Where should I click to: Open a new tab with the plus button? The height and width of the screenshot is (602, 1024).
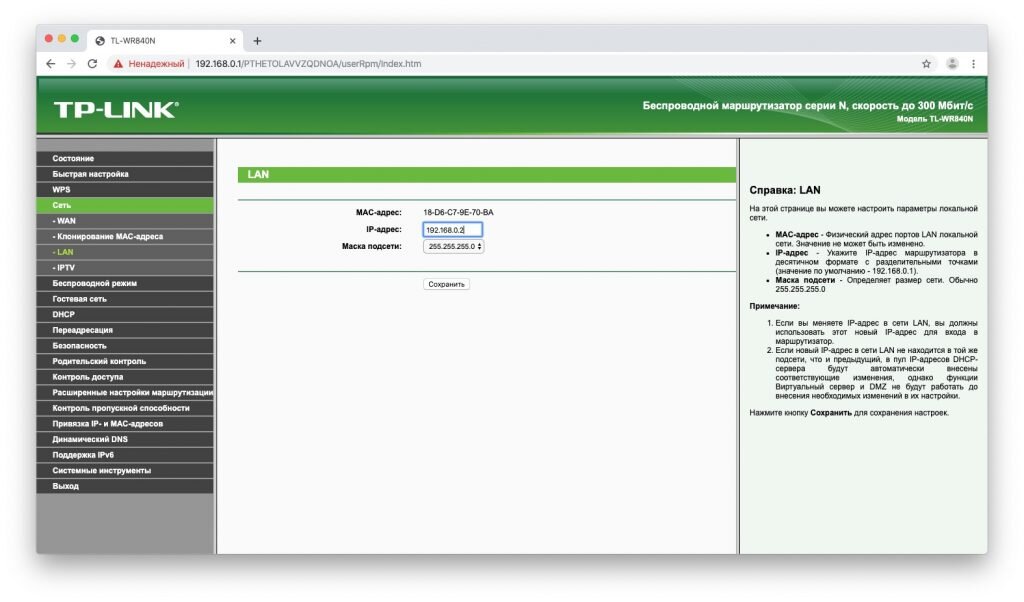[257, 40]
